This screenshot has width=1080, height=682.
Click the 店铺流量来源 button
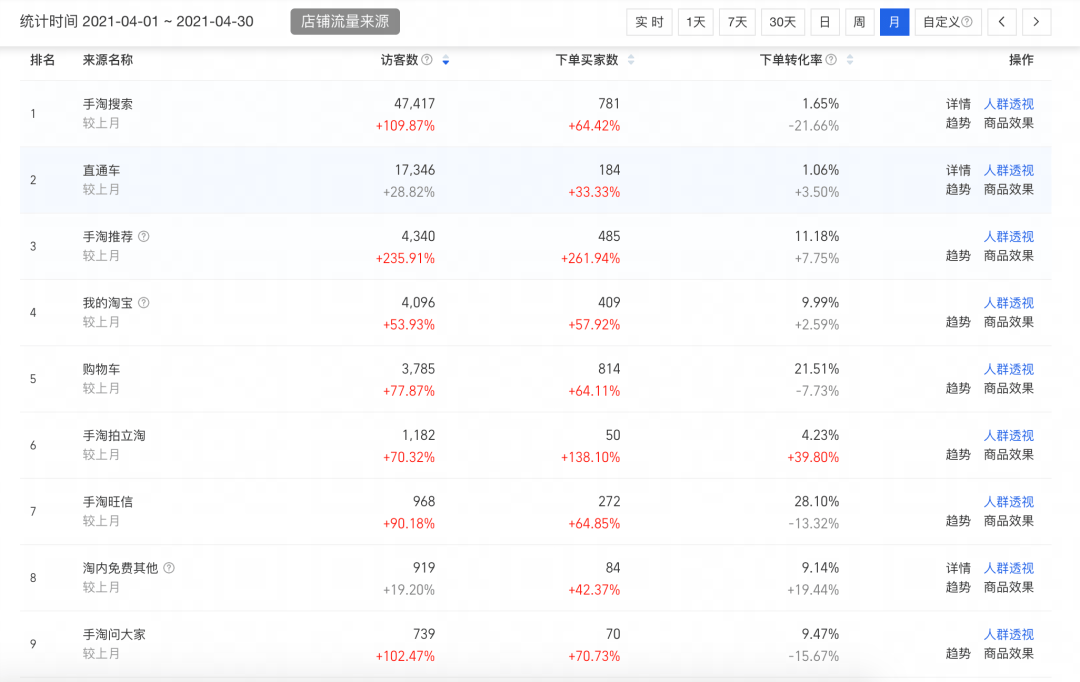(x=345, y=21)
